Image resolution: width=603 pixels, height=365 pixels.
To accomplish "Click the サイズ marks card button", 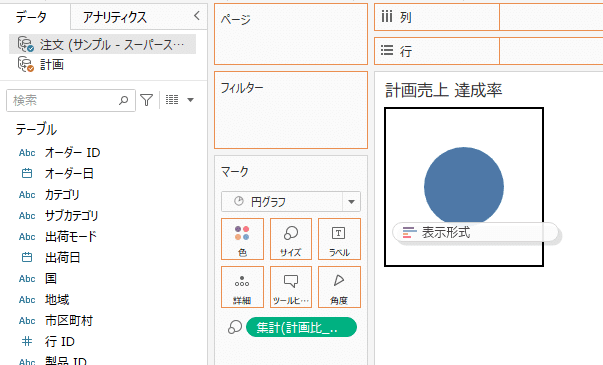I will (x=291, y=239).
